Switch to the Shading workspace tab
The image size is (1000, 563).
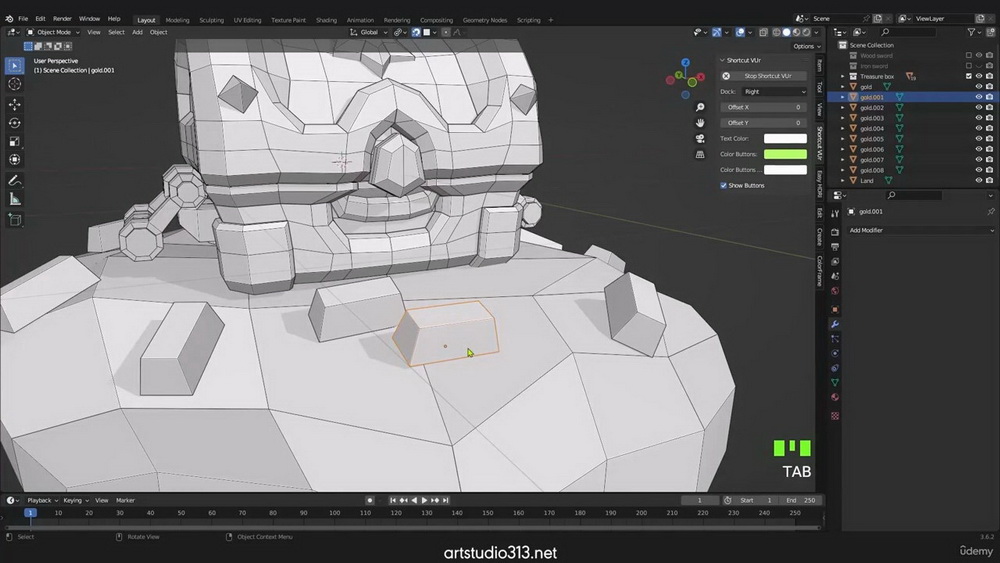click(x=326, y=20)
